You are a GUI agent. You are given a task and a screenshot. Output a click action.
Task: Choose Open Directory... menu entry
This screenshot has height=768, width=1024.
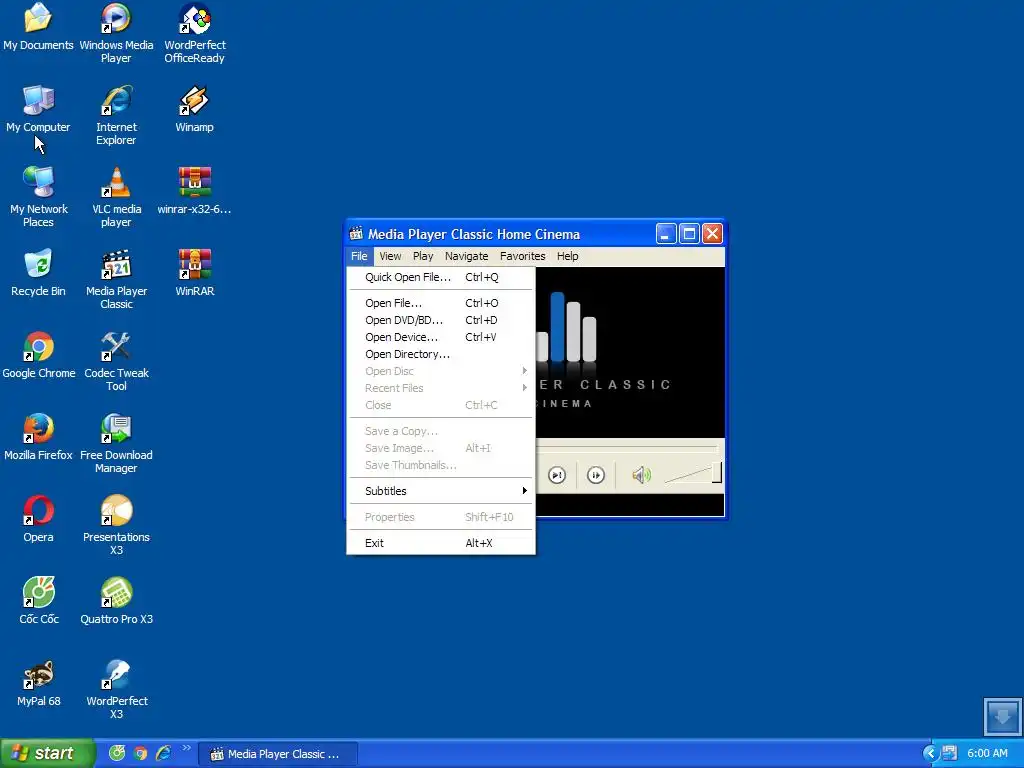(x=441, y=354)
